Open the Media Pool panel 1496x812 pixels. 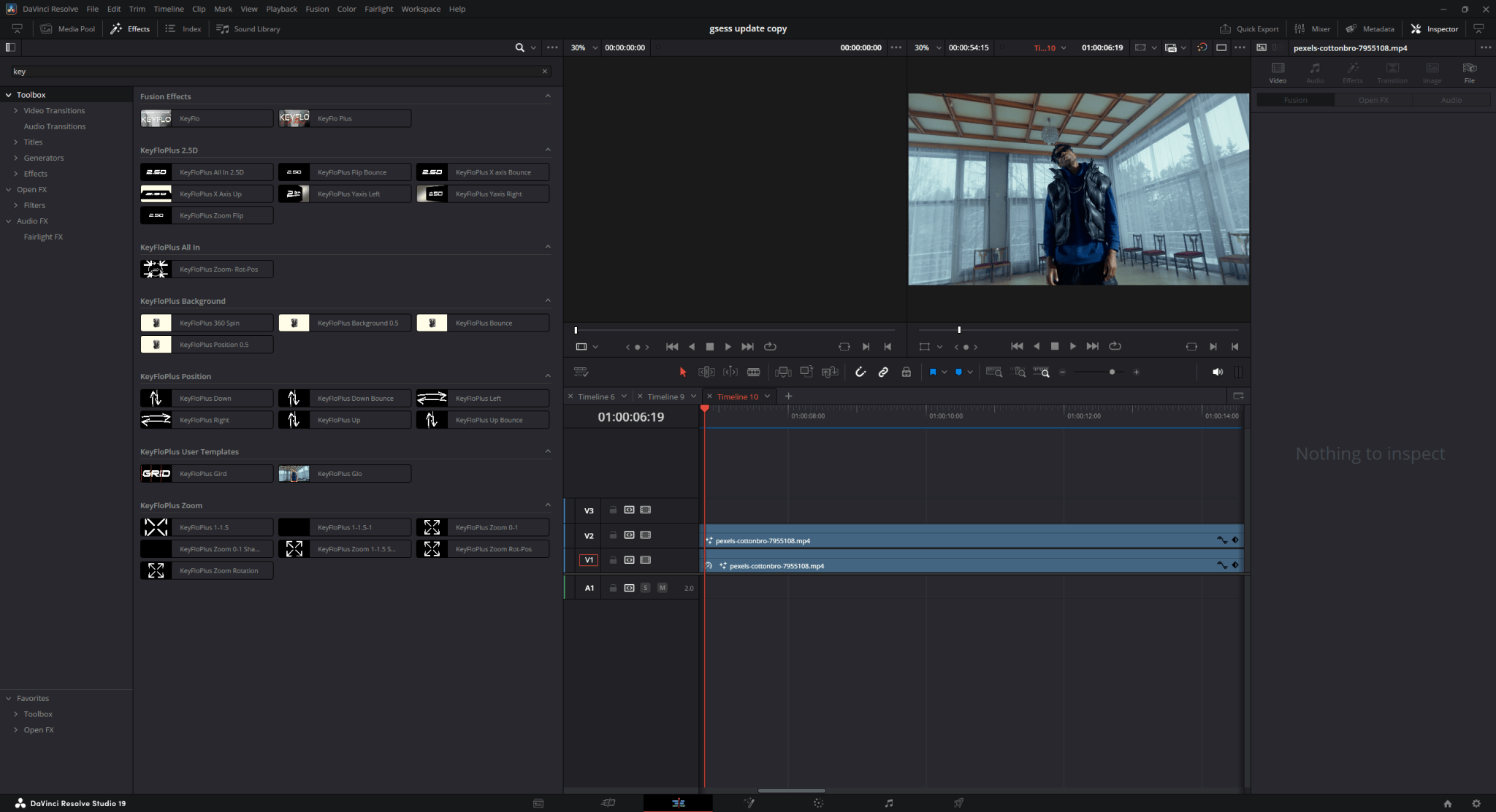tap(69, 28)
